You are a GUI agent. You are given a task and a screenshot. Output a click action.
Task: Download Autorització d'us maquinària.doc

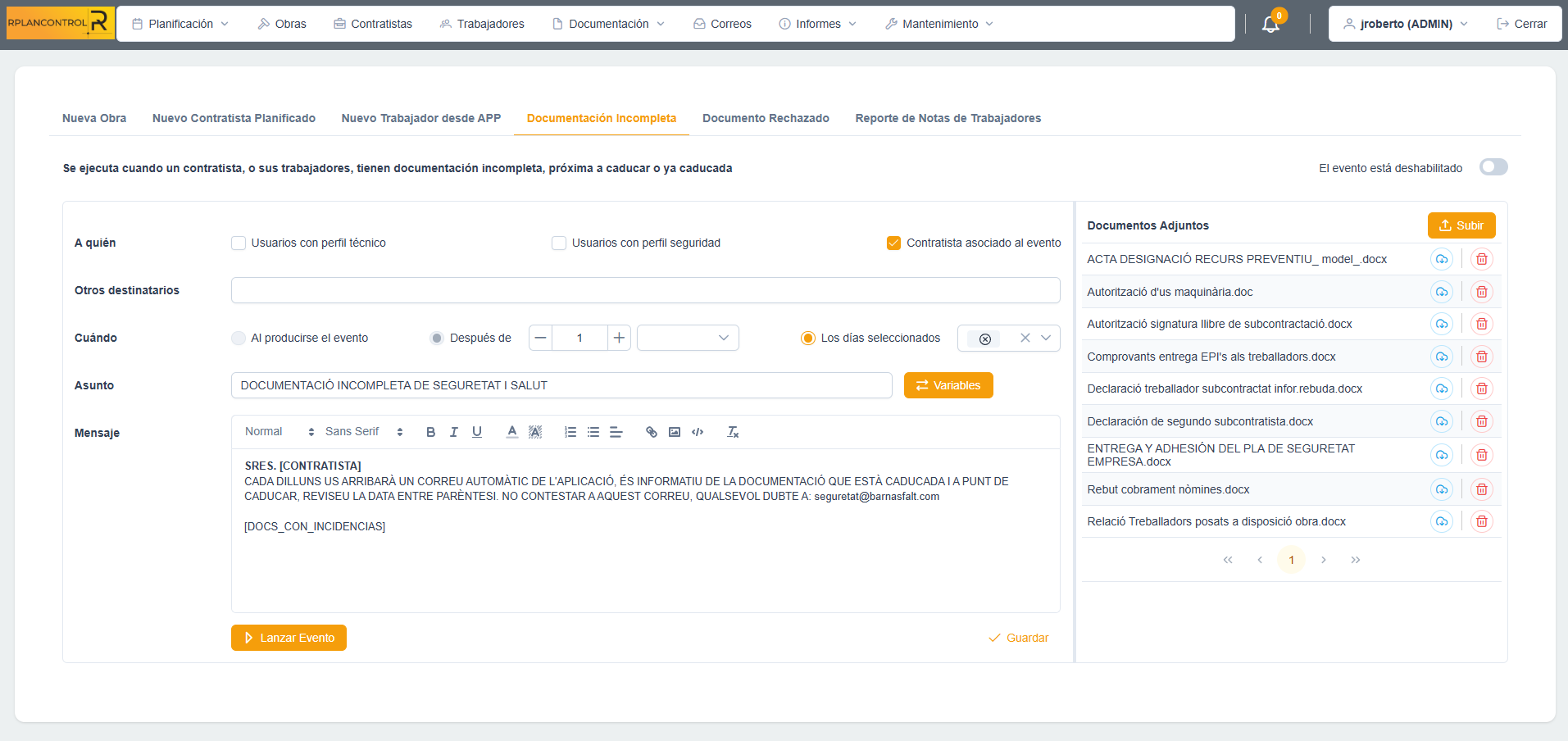(x=1441, y=292)
